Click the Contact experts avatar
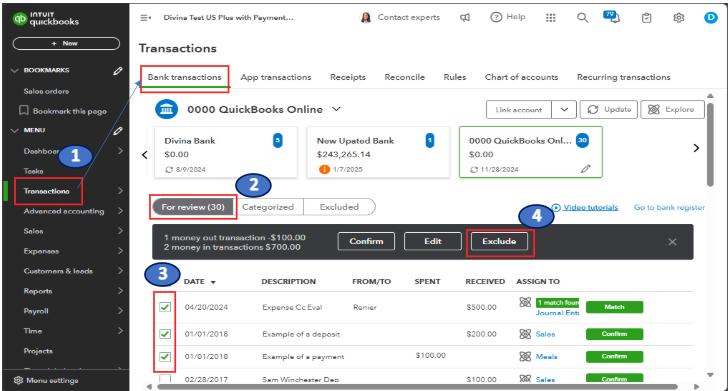728x391 pixels. coord(366,18)
